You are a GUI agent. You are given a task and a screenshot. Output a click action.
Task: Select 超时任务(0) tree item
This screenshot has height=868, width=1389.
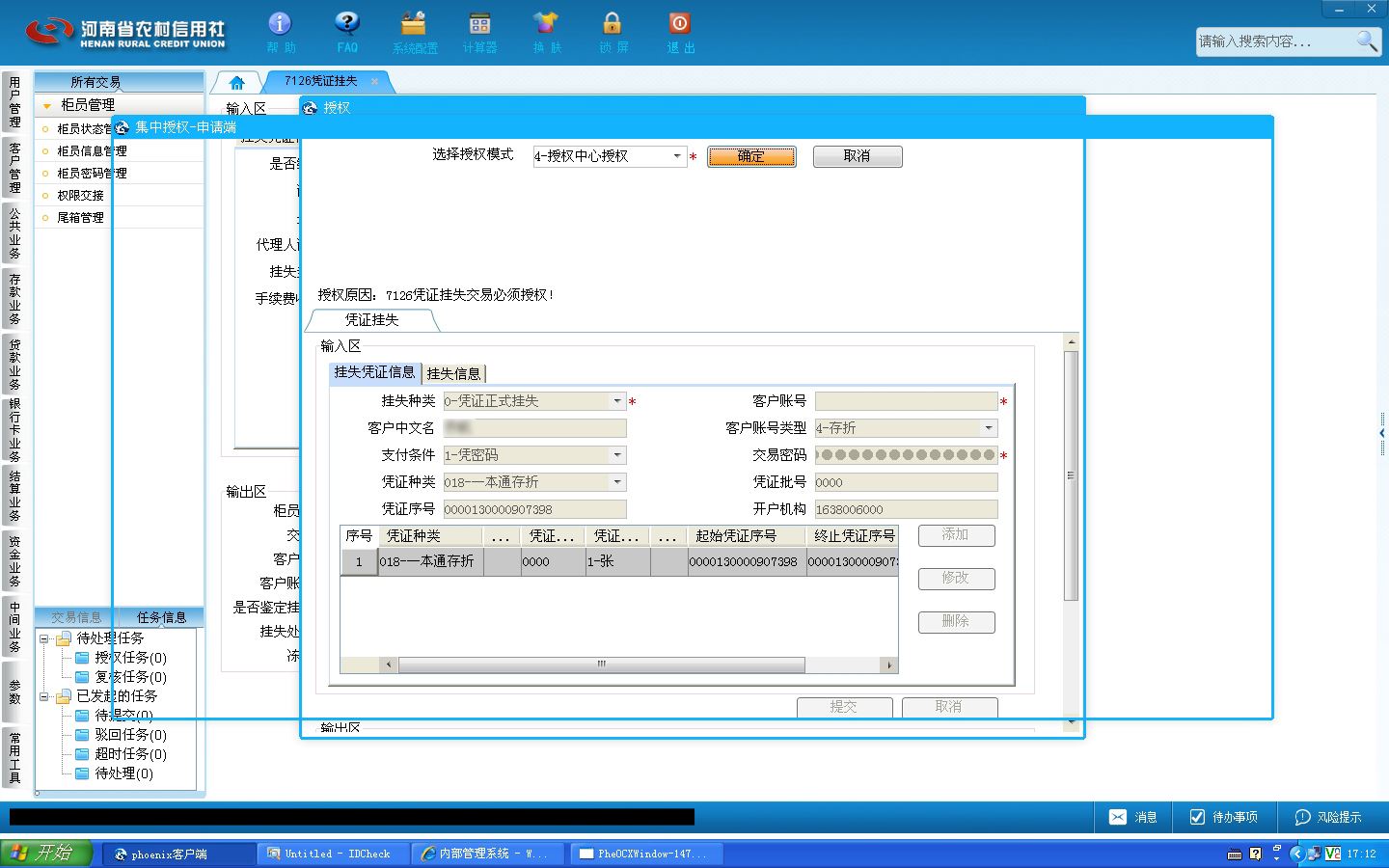[130, 754]
